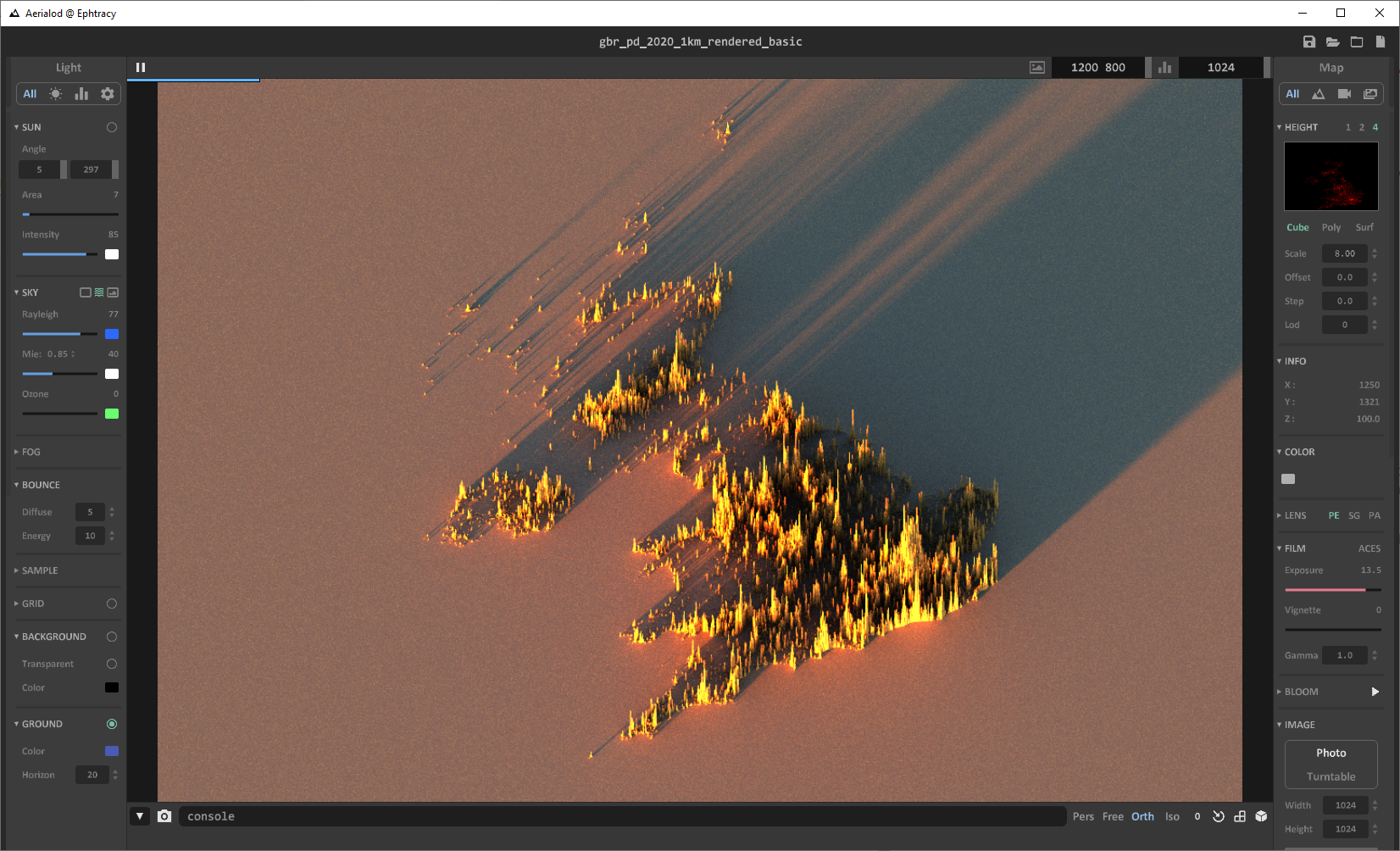Screen dimensions: 1400x851
Task: Toggle the Transparent background option
Action: (x=111, y=664)
